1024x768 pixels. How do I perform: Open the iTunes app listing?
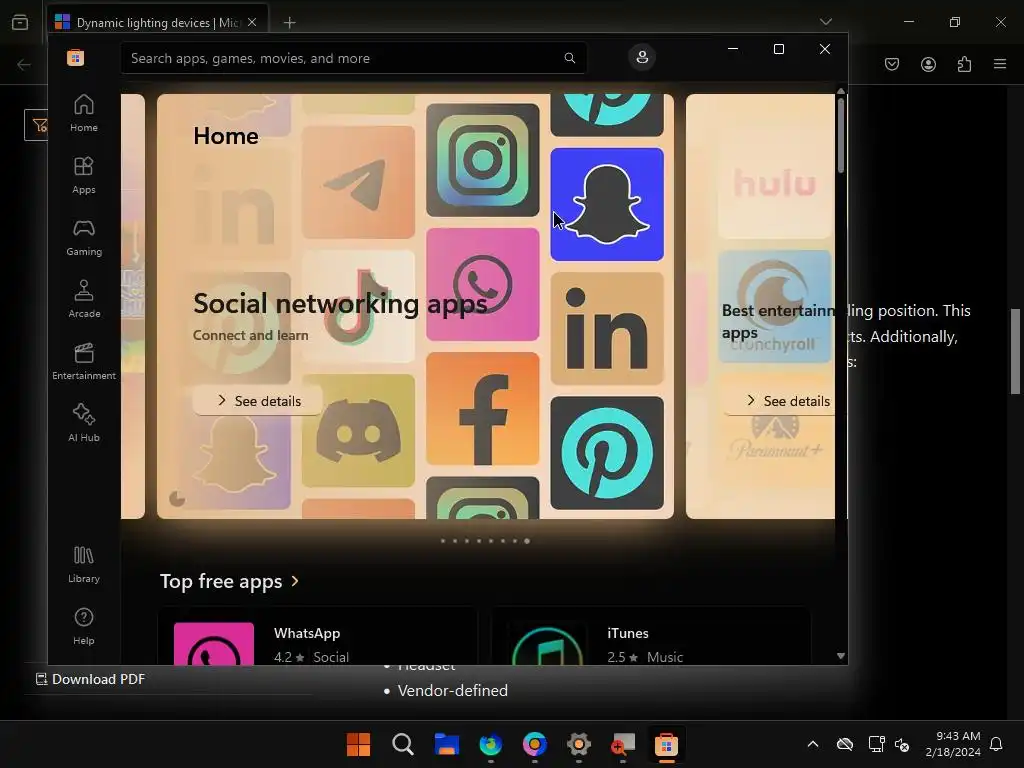coord(650,637)
